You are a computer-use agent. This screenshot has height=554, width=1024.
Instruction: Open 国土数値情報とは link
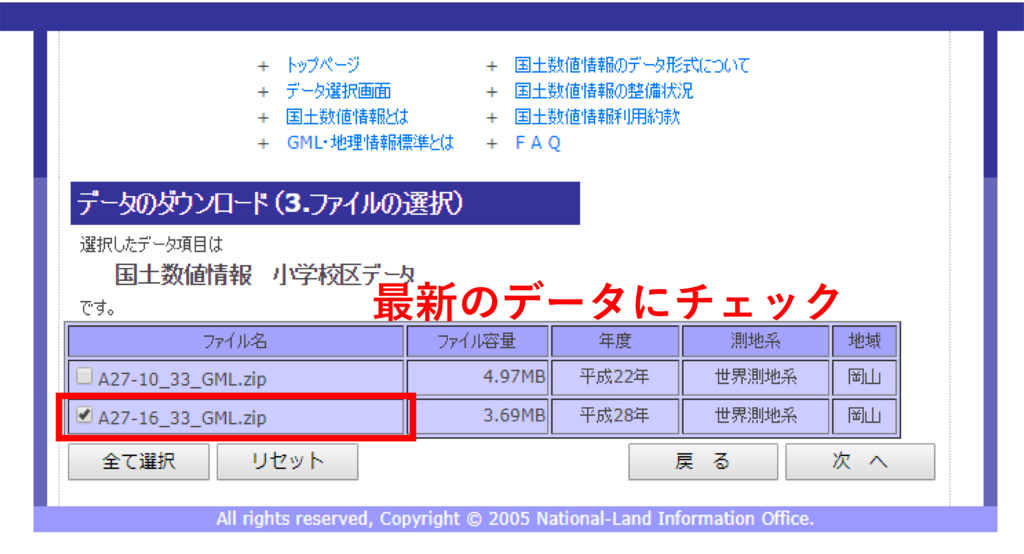(x=347, y=117)
